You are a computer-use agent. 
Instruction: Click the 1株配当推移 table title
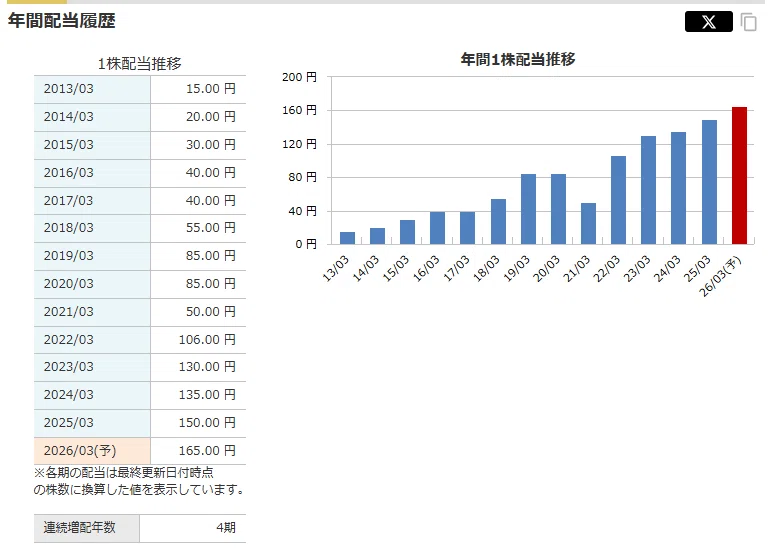[140, 63]
